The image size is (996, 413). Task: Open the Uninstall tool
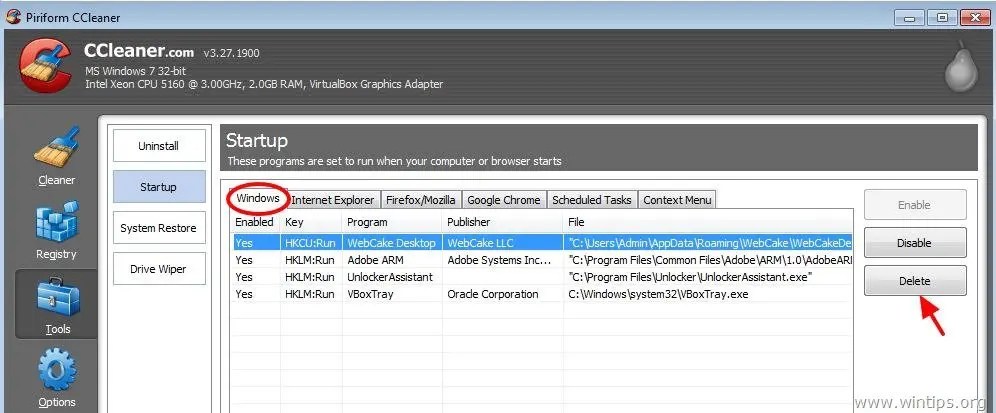(x=159, y=146)
